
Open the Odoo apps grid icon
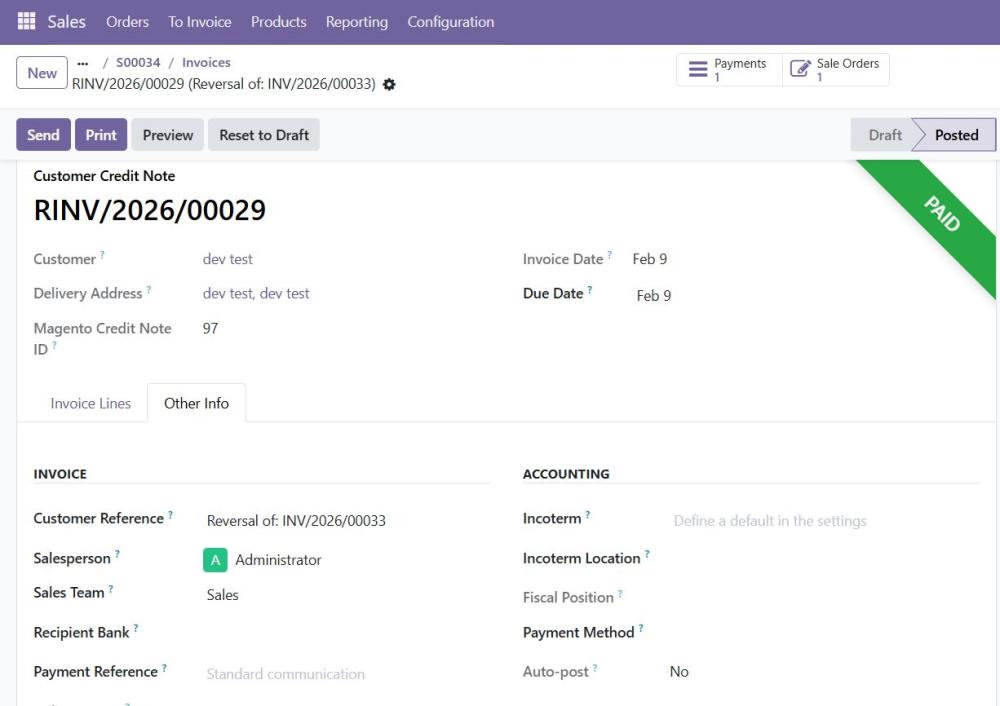[x=26, y=20]
